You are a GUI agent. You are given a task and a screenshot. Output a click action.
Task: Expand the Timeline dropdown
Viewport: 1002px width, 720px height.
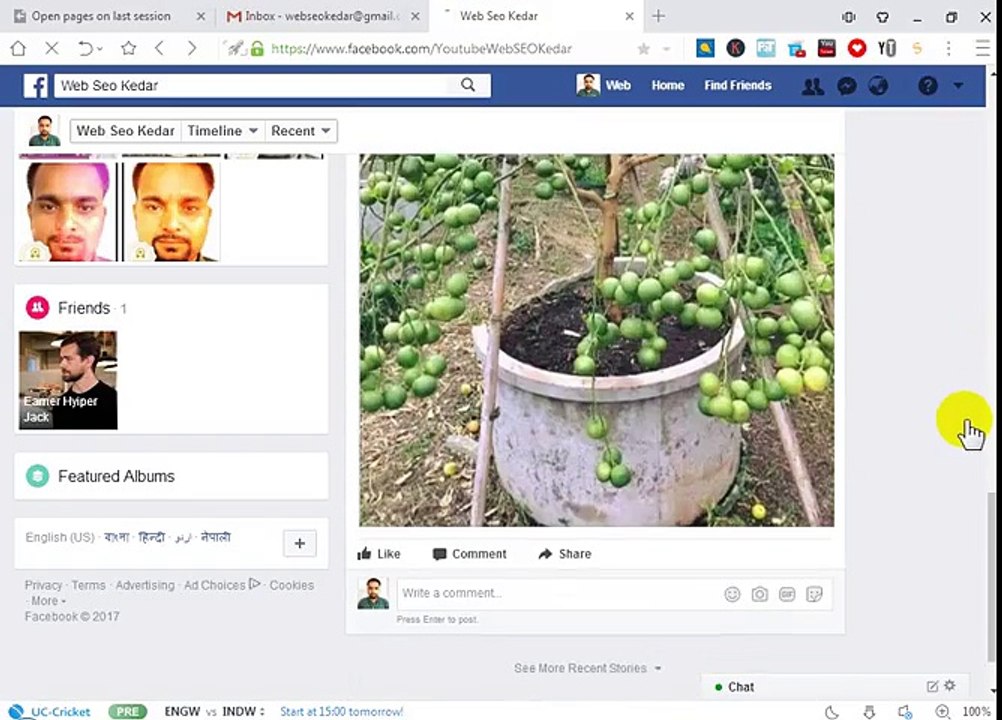222,130
